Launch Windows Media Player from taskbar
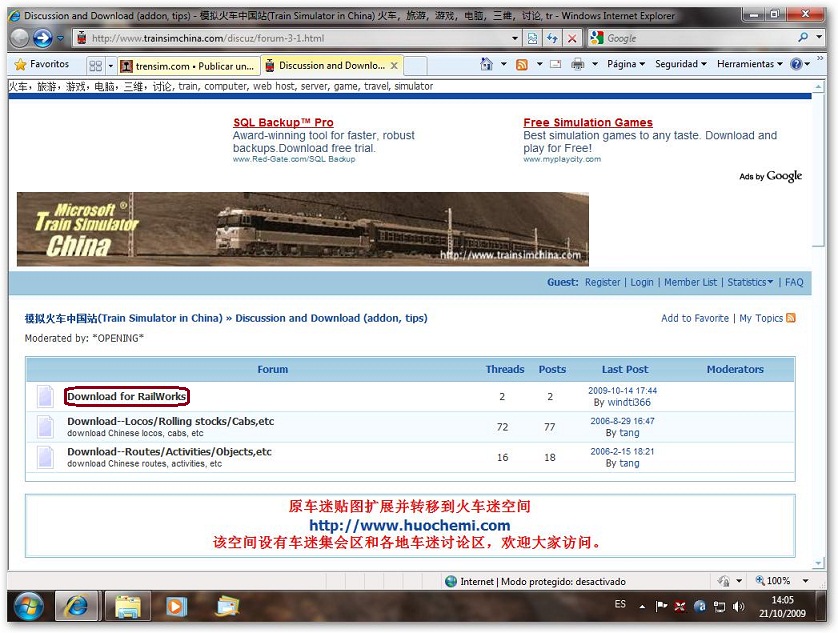 pyautogui.click(x=177, y=606)
